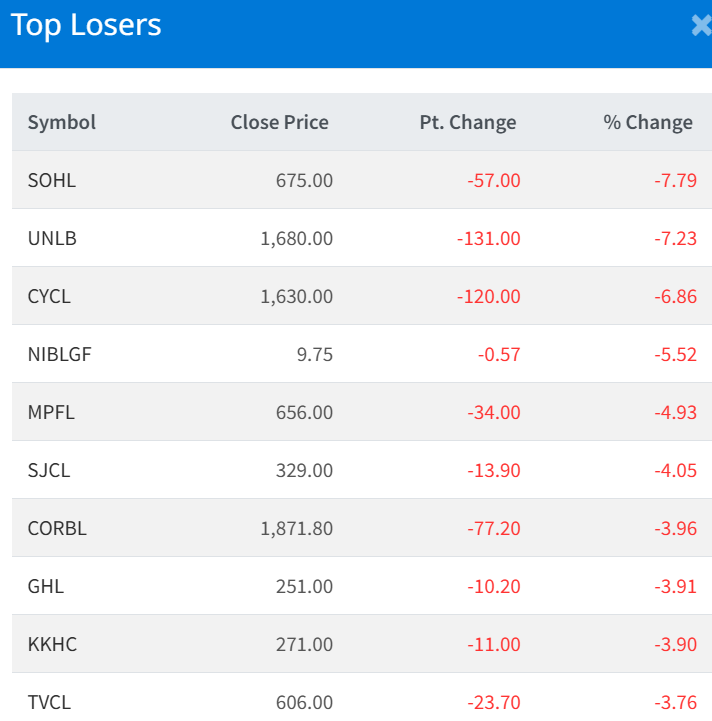Click the MPFL stock symbol
Viewport: 712px width, 721px height.
click(51, 413)
